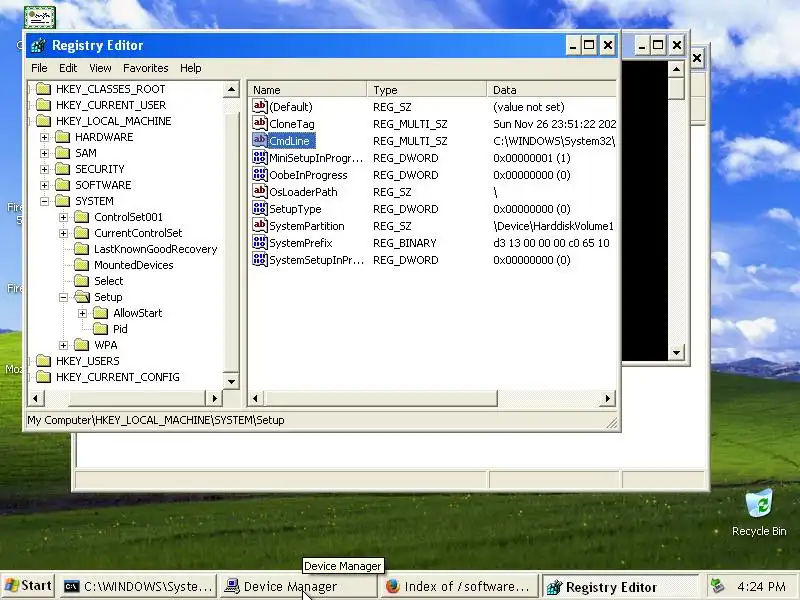
Task: Click the HARDWARE key folder icon
Action: (63, 137)
